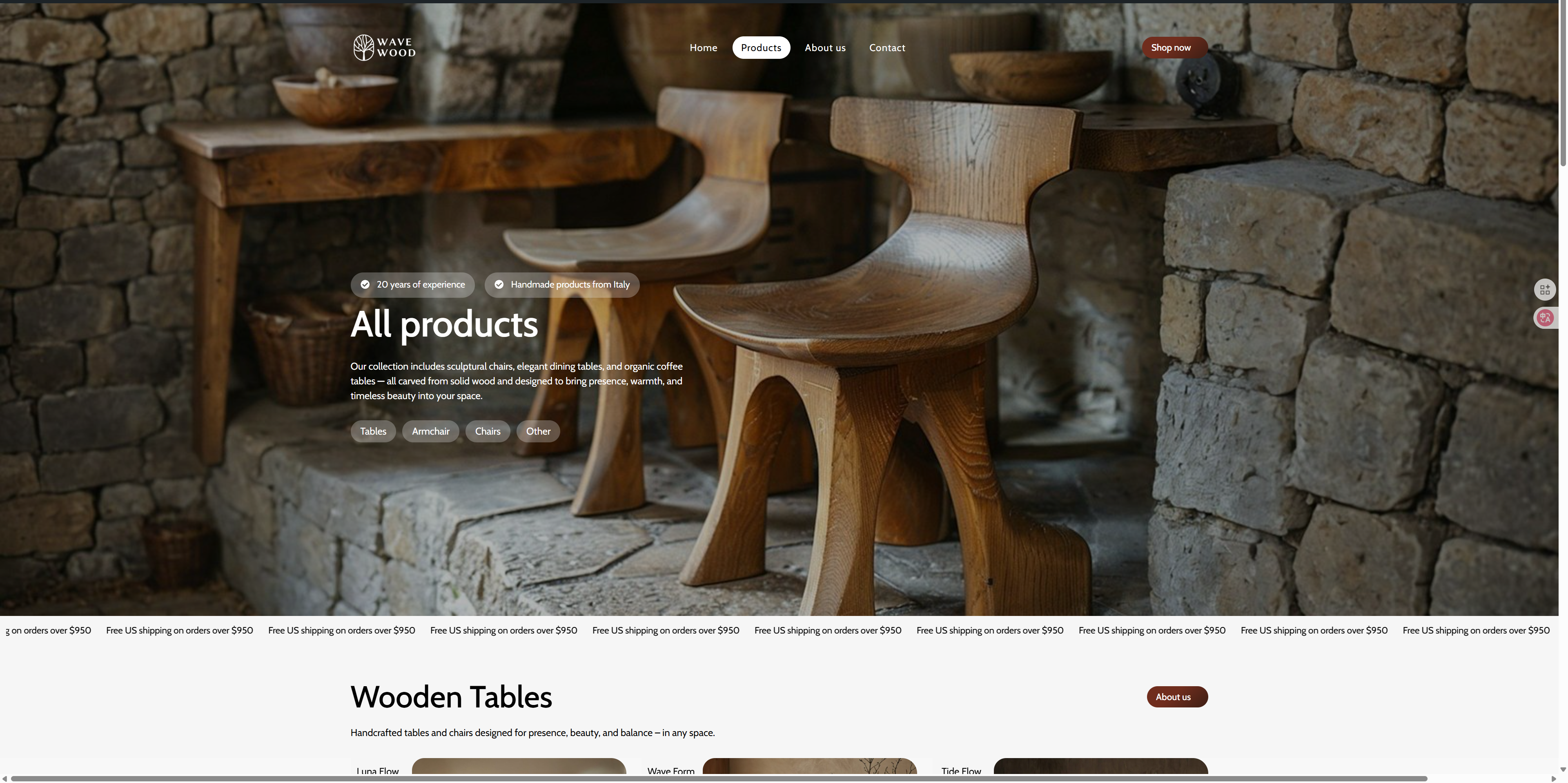Go to the Home menu item
This screenshot has height=783, width=1568.
[703, 47]
